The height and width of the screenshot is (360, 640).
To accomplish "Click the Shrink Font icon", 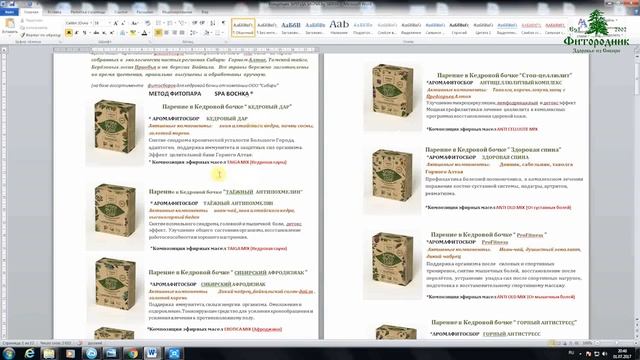I will 123,23.
